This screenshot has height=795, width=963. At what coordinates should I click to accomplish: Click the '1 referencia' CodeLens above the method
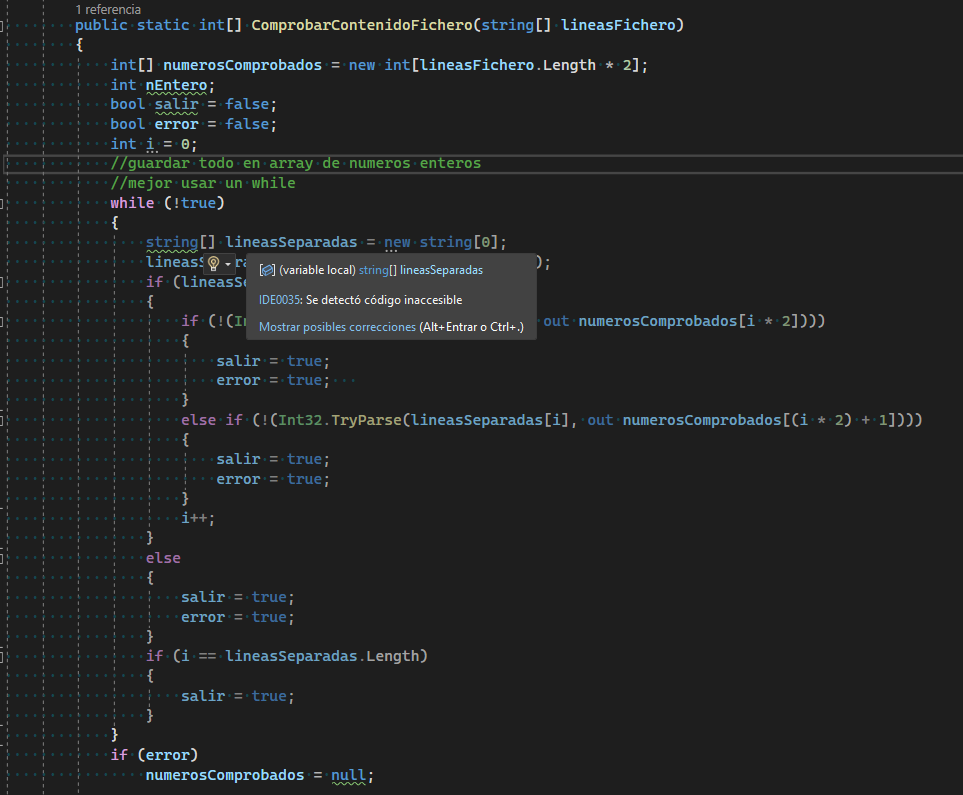[x=108, y=9]
